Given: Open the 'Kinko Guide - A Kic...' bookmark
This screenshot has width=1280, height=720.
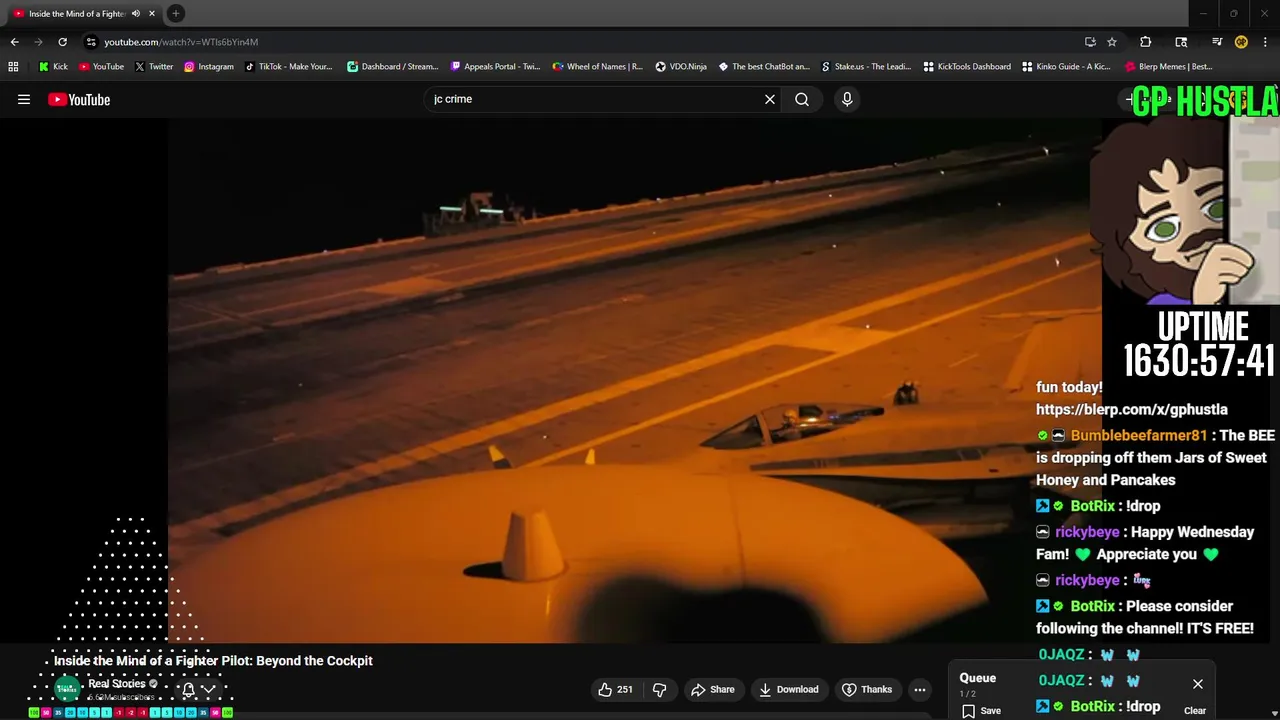Looking at the screenshot, I should coord(1066,67).
